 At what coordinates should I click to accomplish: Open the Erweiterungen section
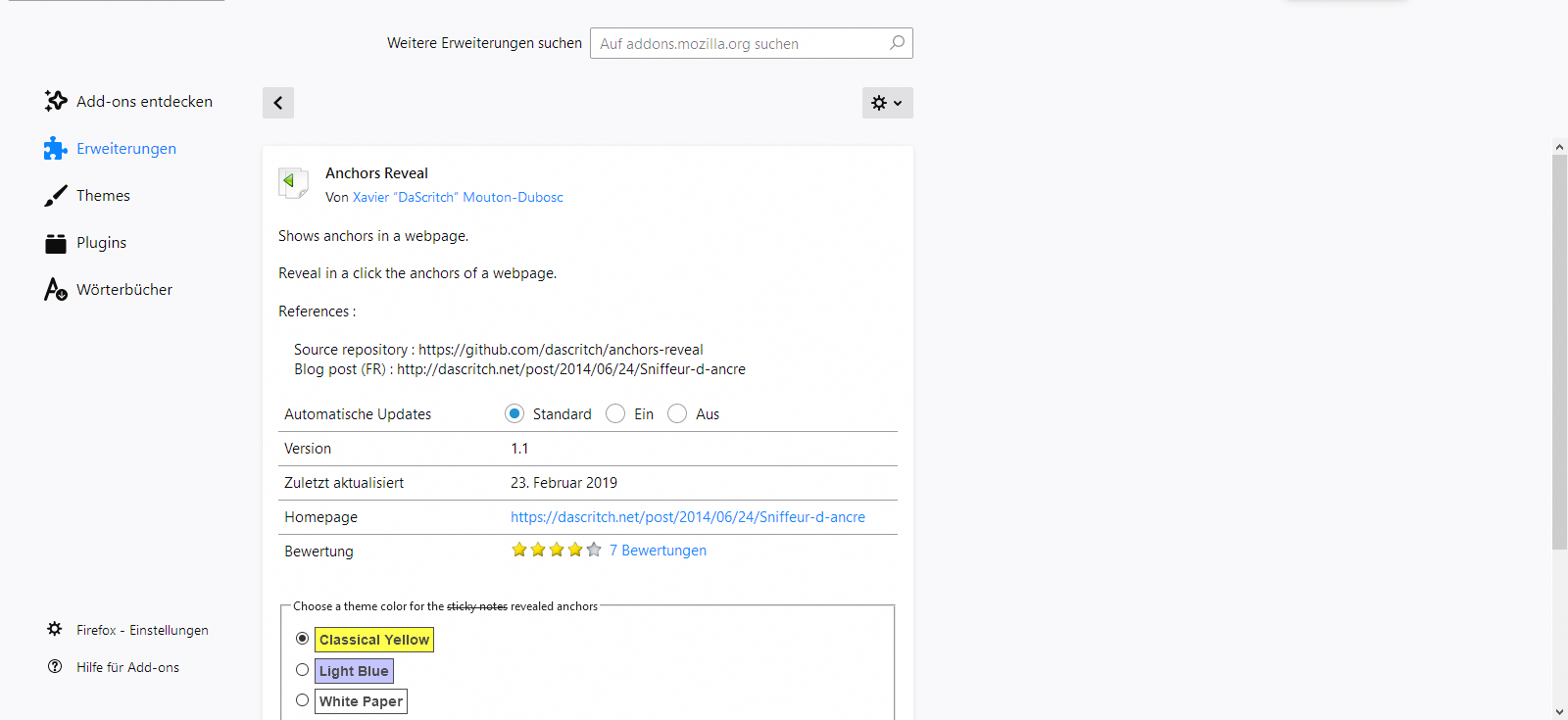coord(126,149)
